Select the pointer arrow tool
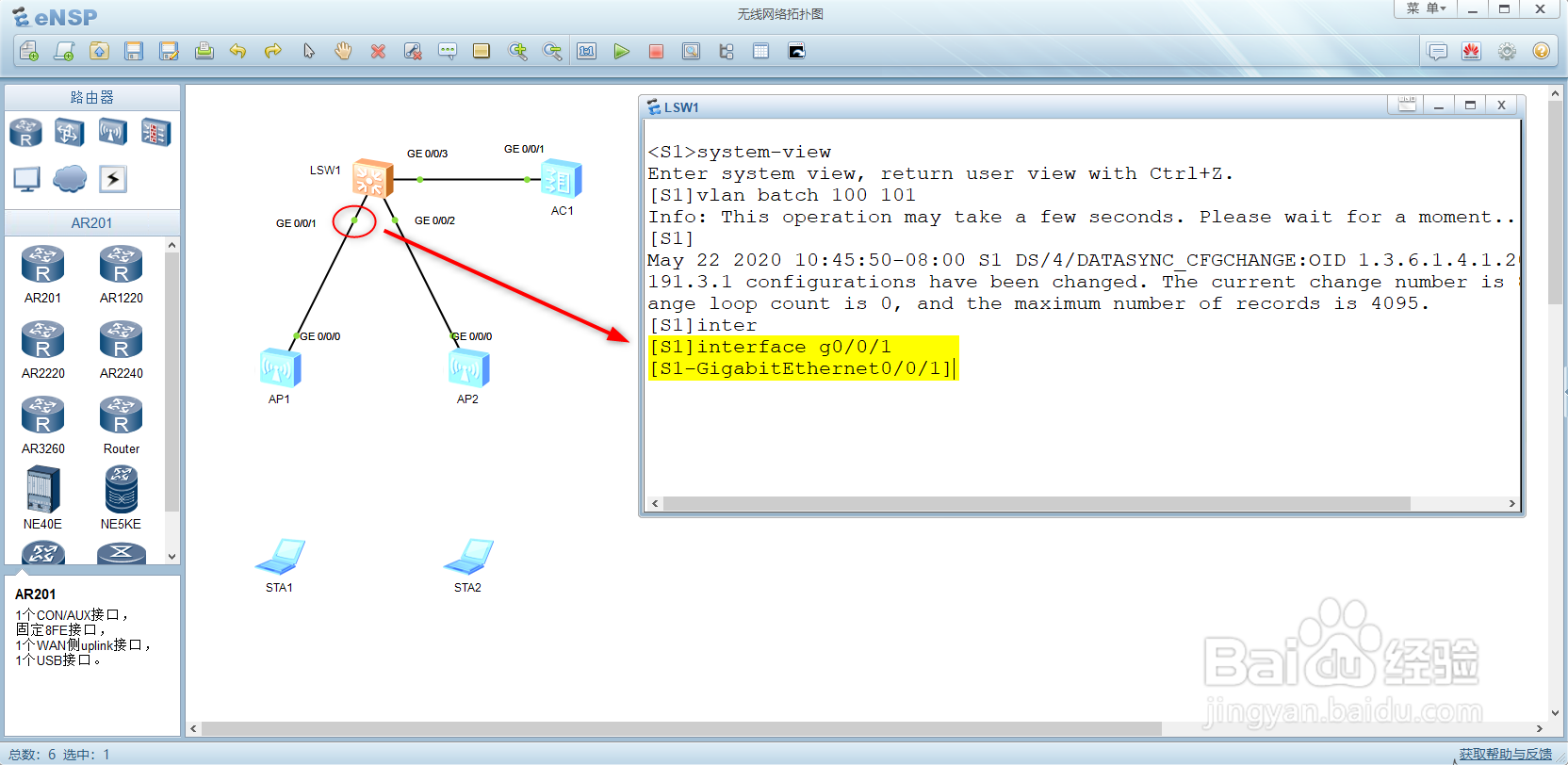Screen dimensions: 1568x765 [x=308, y=51]
